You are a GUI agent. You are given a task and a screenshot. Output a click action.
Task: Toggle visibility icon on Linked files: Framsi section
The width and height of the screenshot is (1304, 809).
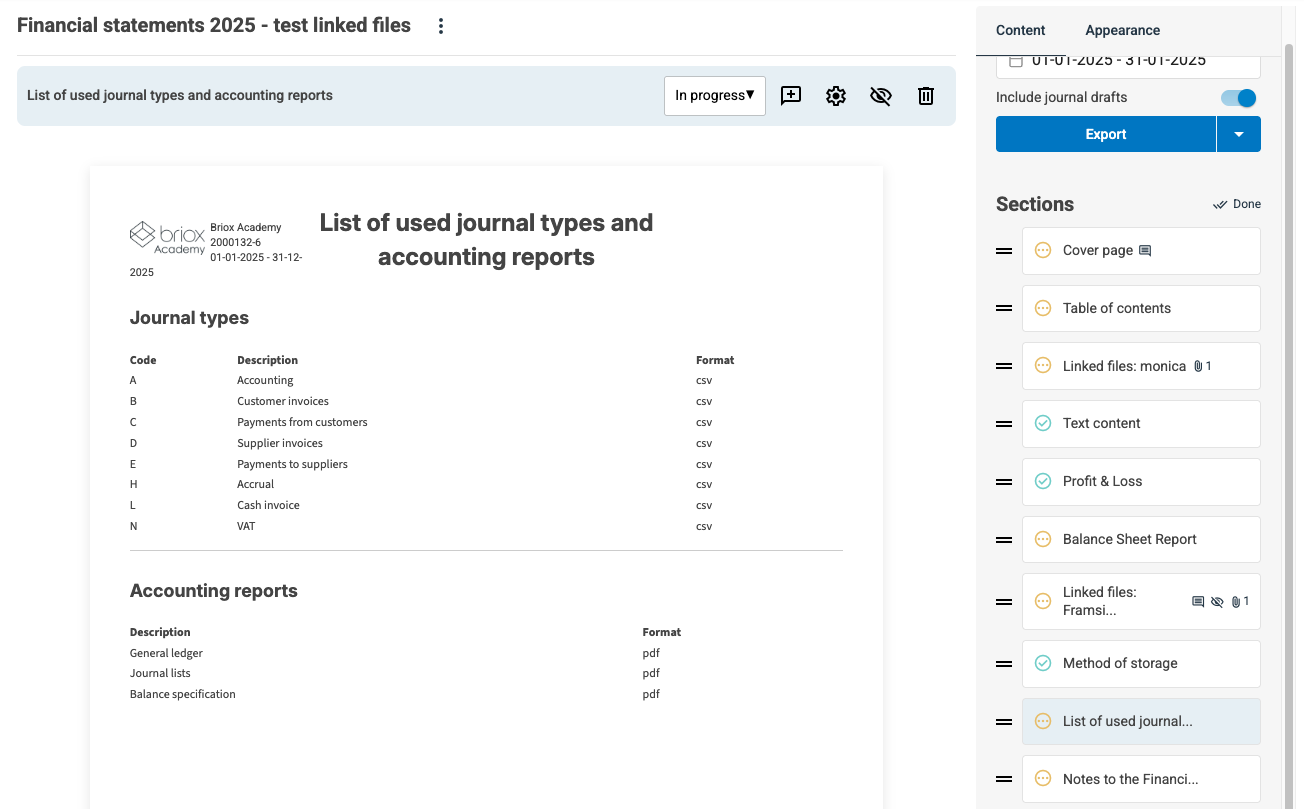coord(1217,602)
